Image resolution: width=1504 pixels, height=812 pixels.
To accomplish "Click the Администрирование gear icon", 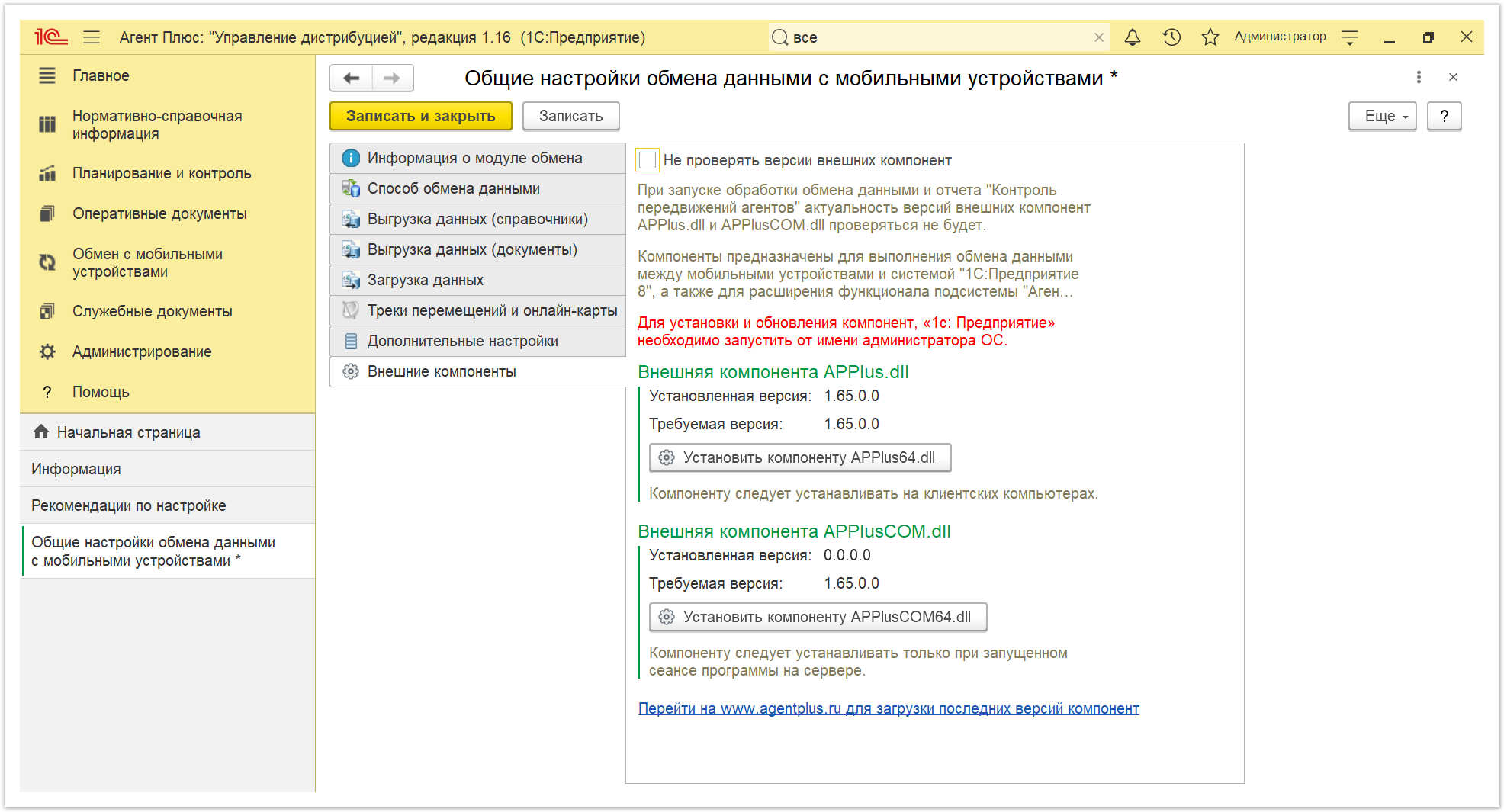I will pyautogui.click(x=47, y=351).
